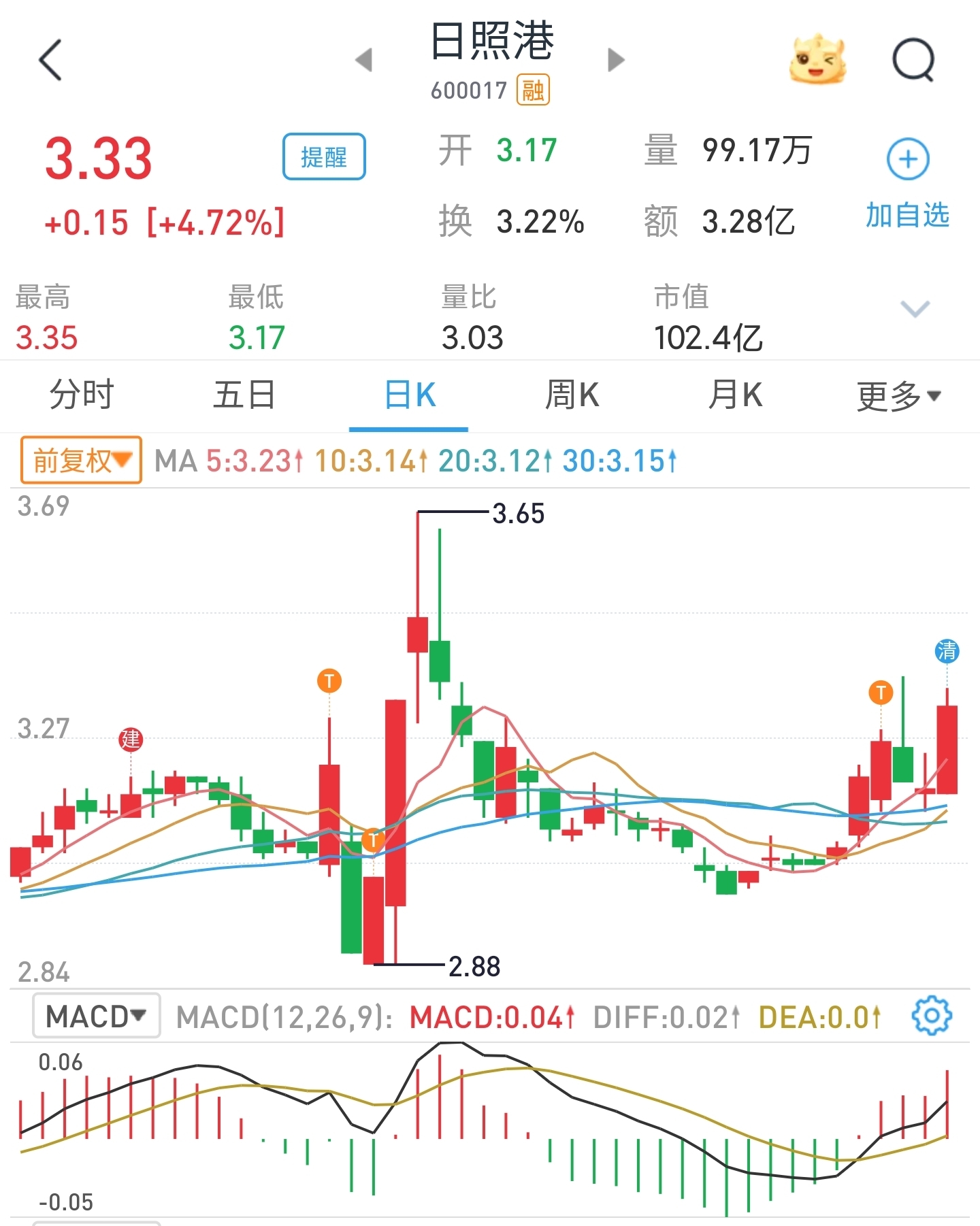Open the search magnifier icon
980x1226 pixels.
pos(914,60)
